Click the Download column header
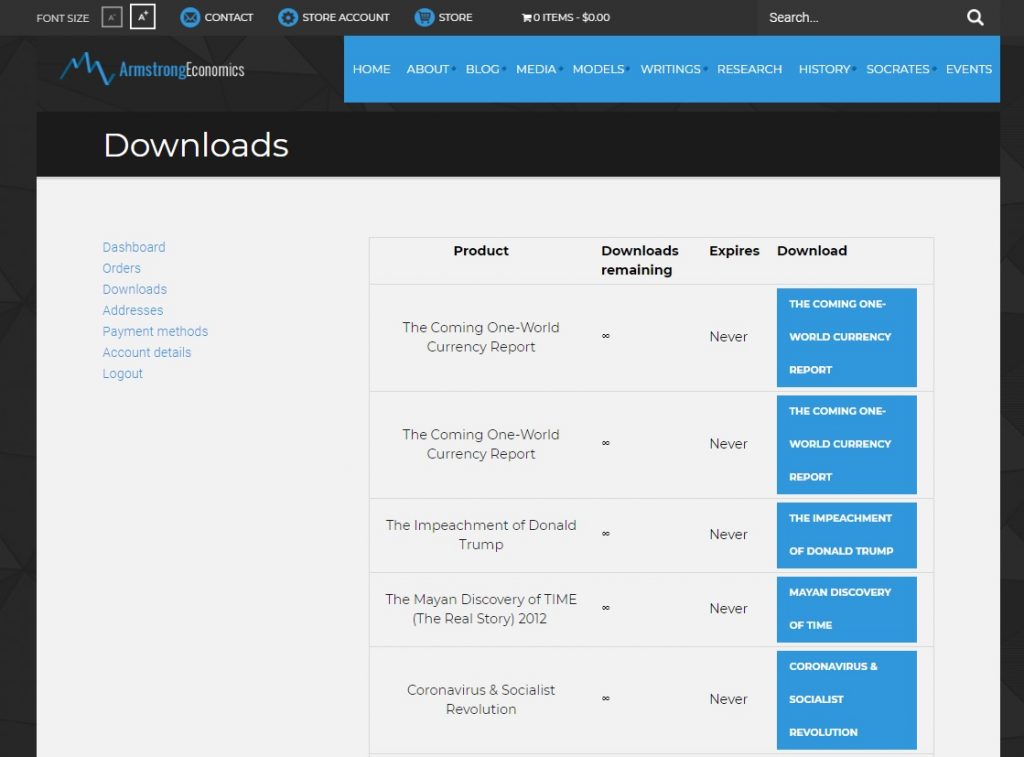The height and width of the screenshot is (757, 1024). tap(812, 251)
